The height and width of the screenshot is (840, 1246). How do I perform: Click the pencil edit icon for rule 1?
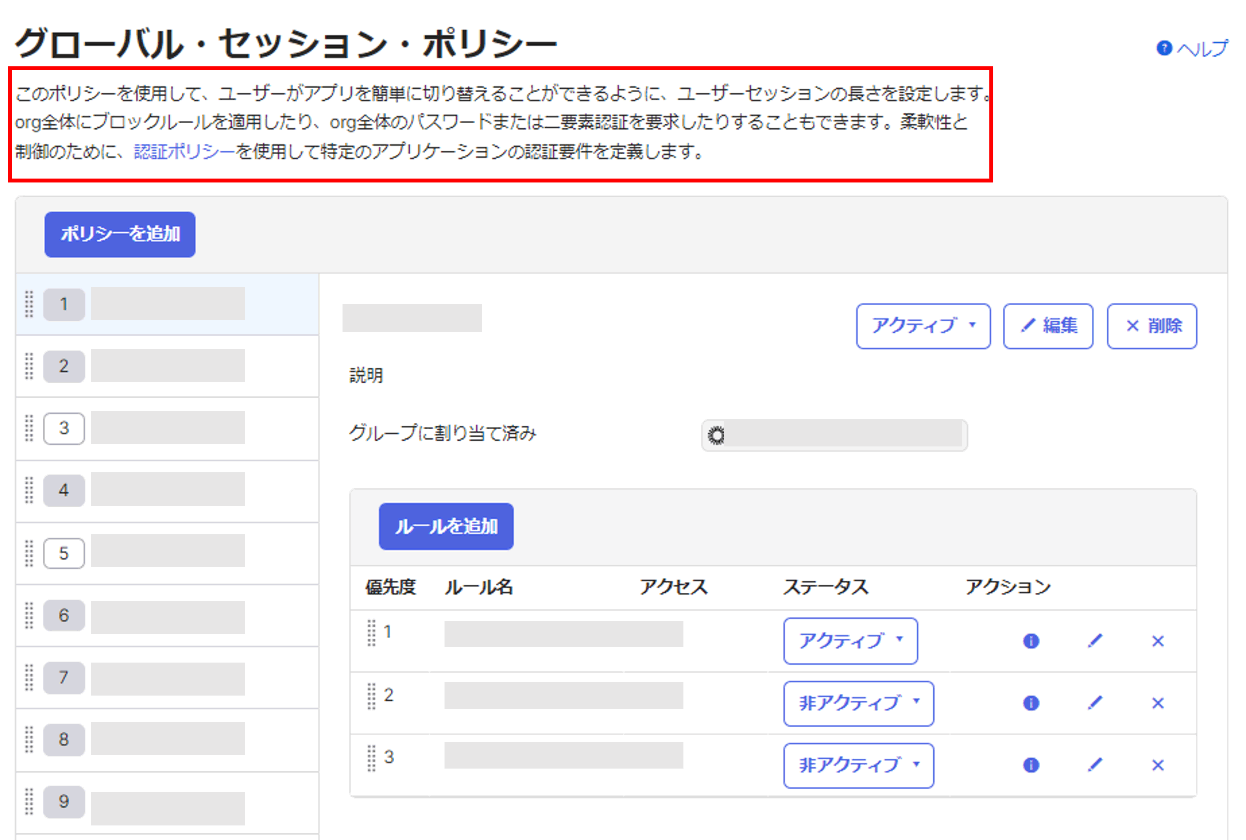(1095, 641)
